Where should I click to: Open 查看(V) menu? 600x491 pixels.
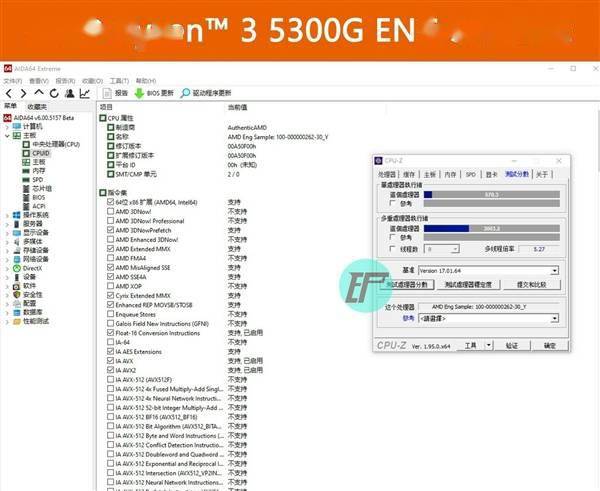pos(39,81)
